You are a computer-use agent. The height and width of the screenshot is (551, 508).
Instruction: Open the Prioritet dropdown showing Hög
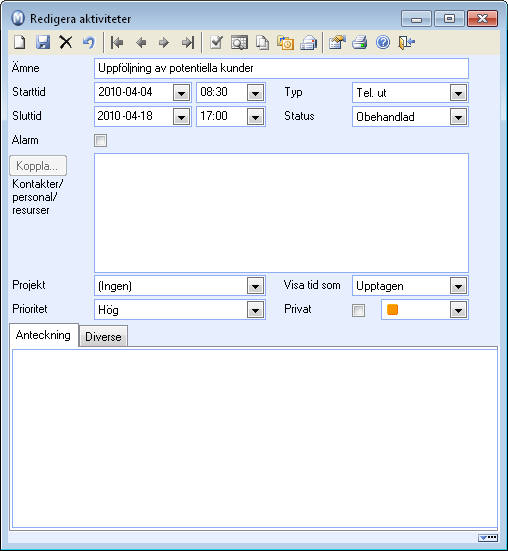pyautogui.click(x=180, y=310)
